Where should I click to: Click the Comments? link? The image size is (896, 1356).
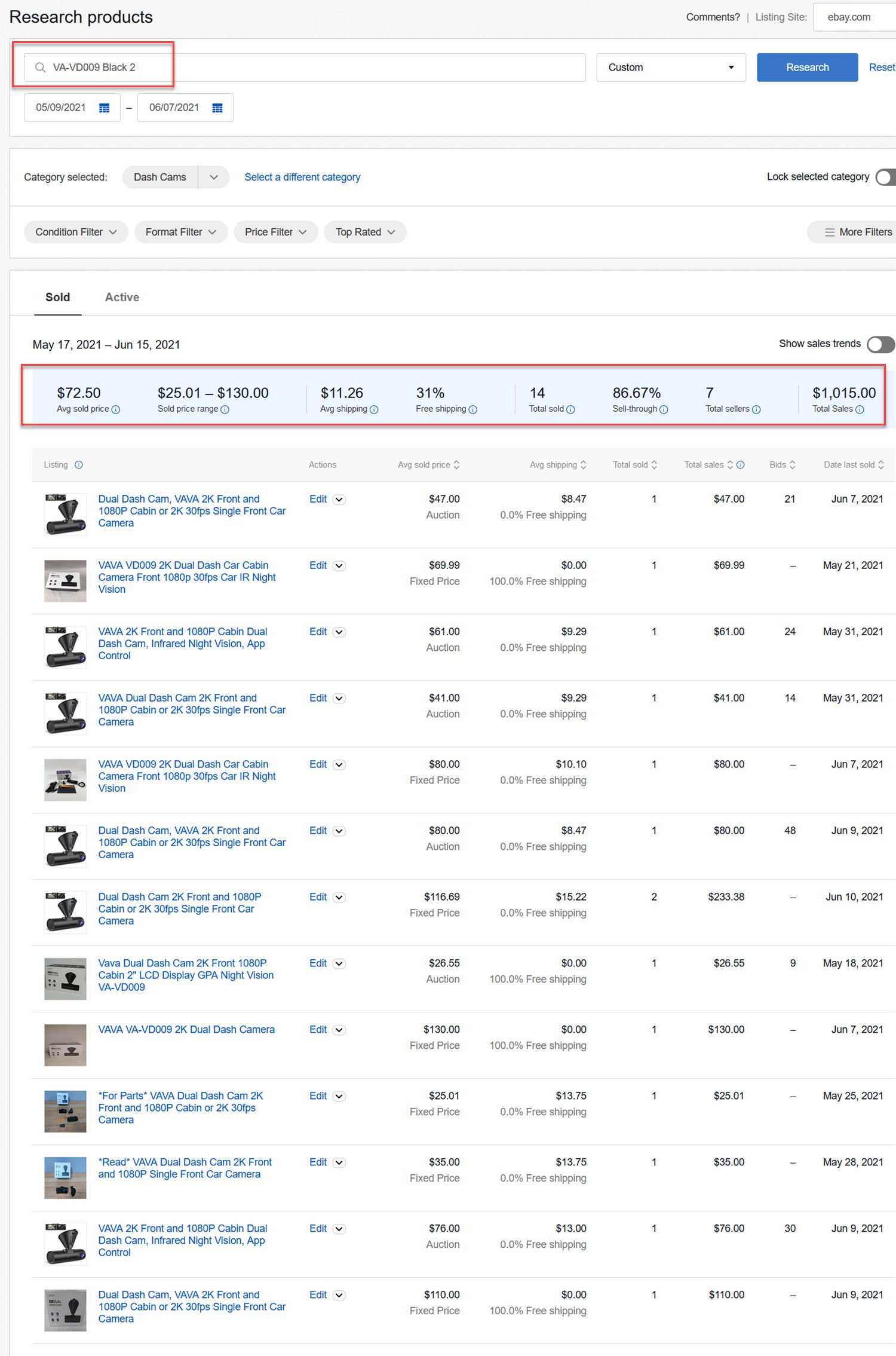(x=713, y=17)
